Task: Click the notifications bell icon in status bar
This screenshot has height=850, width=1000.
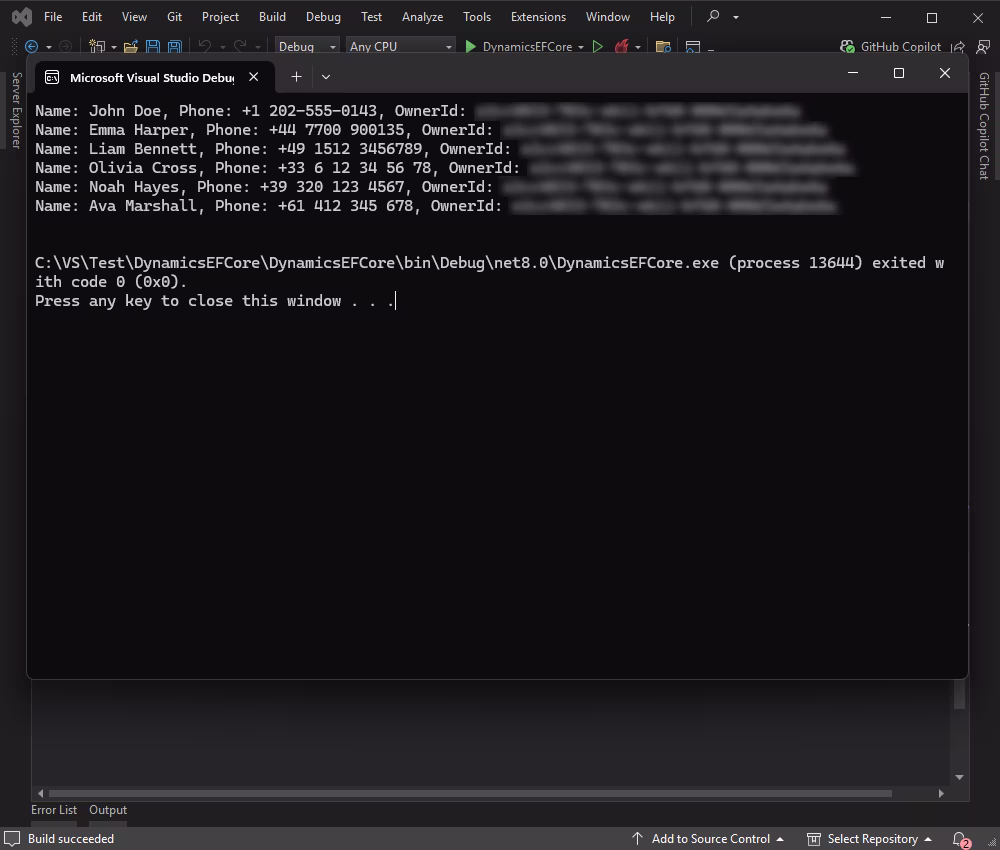Action: pos(960,839)
